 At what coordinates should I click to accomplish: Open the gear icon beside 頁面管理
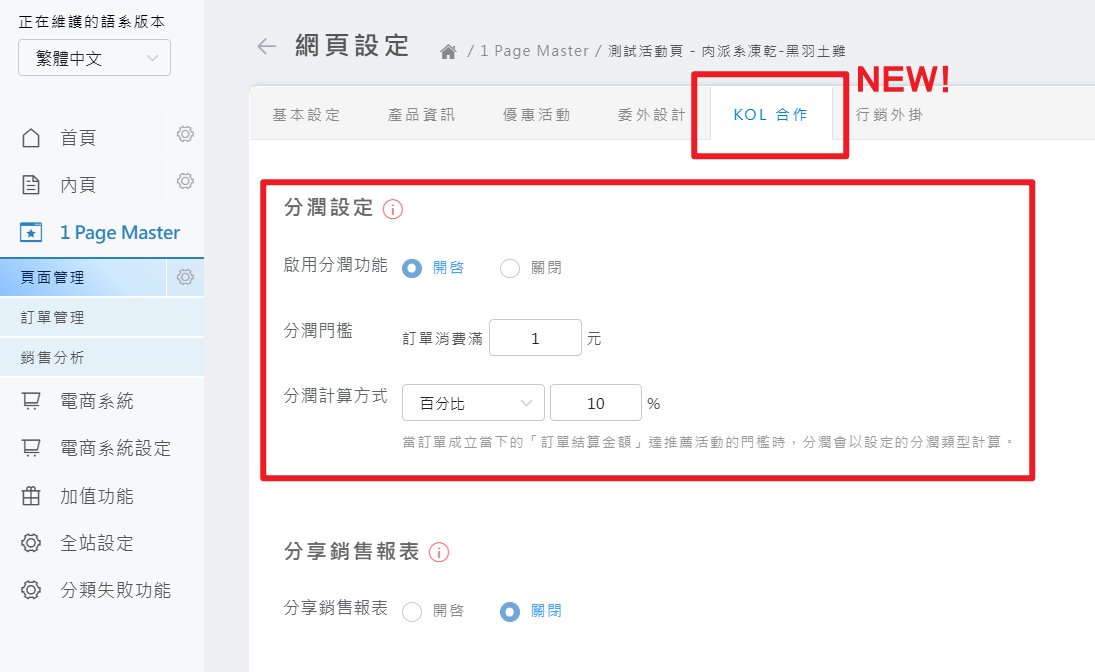[185, 277]
